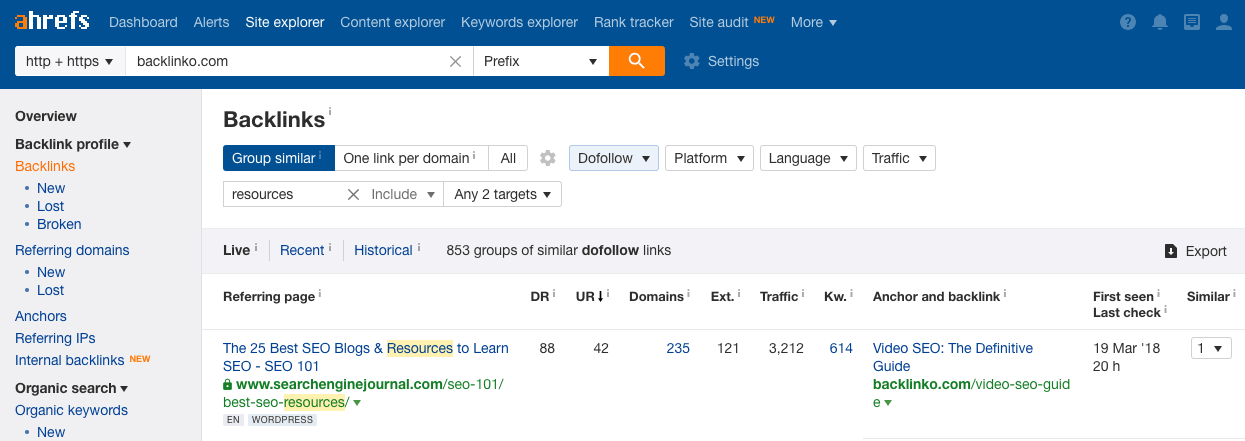This screenshot has width=1245, height=441.
Task: Open Rank tracker in top navigation
Action: pos(633,22)
